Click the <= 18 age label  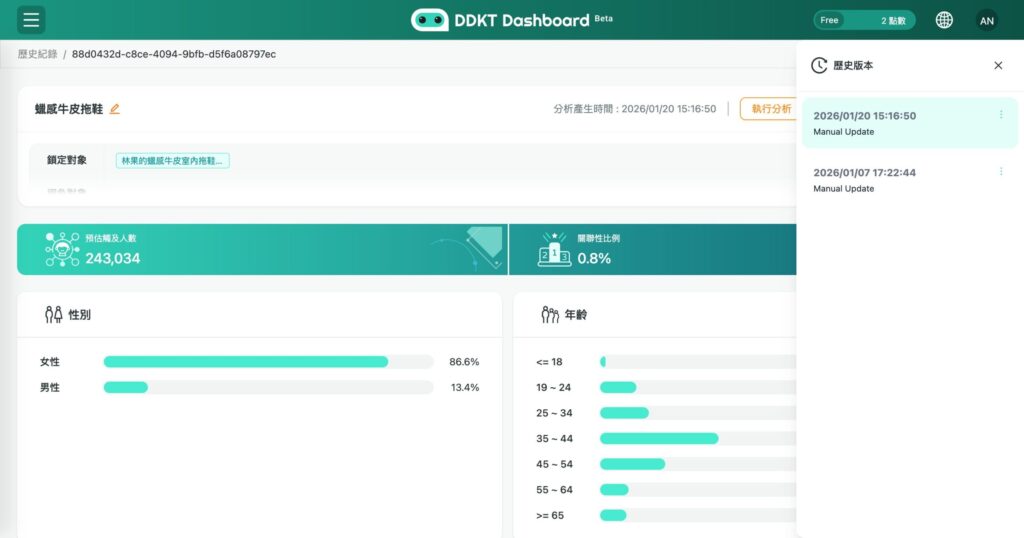549,362
